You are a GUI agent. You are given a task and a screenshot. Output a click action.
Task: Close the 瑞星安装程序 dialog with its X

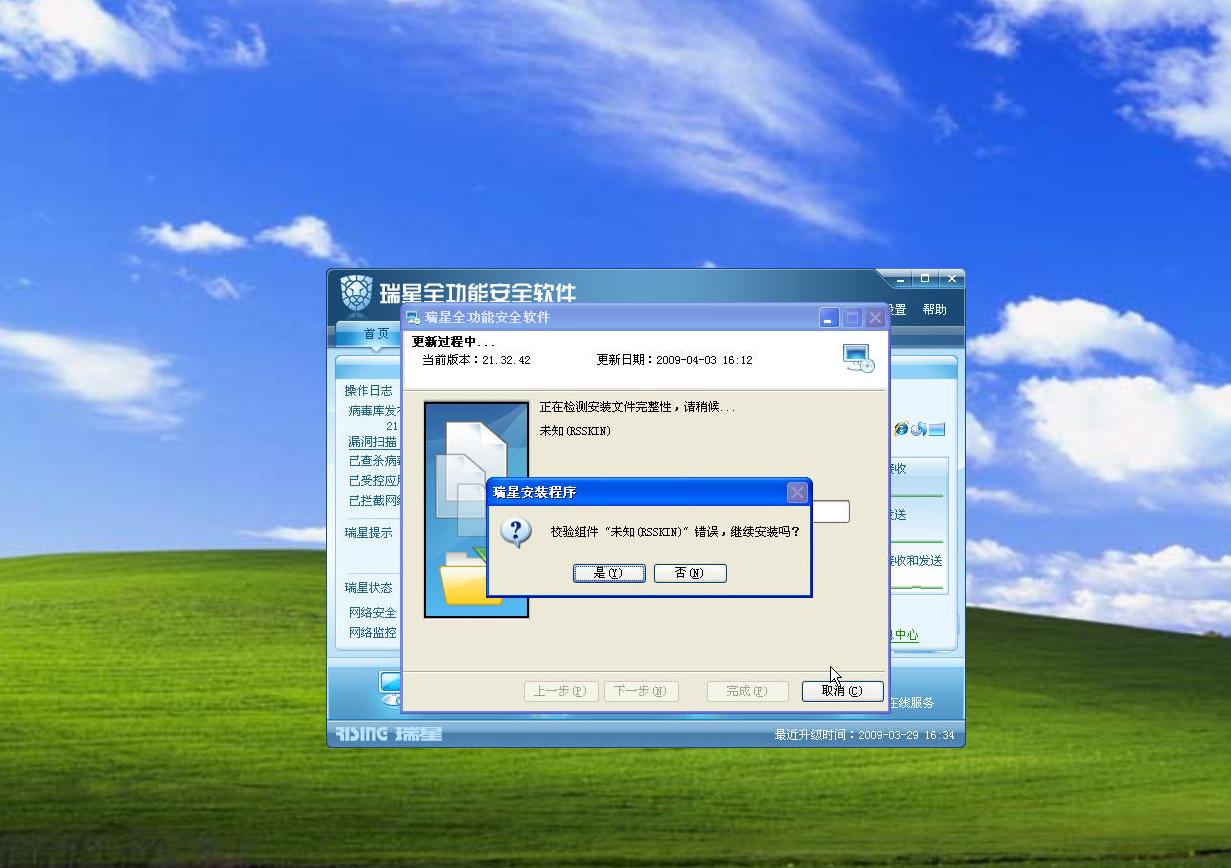click(x=797, y=492)
